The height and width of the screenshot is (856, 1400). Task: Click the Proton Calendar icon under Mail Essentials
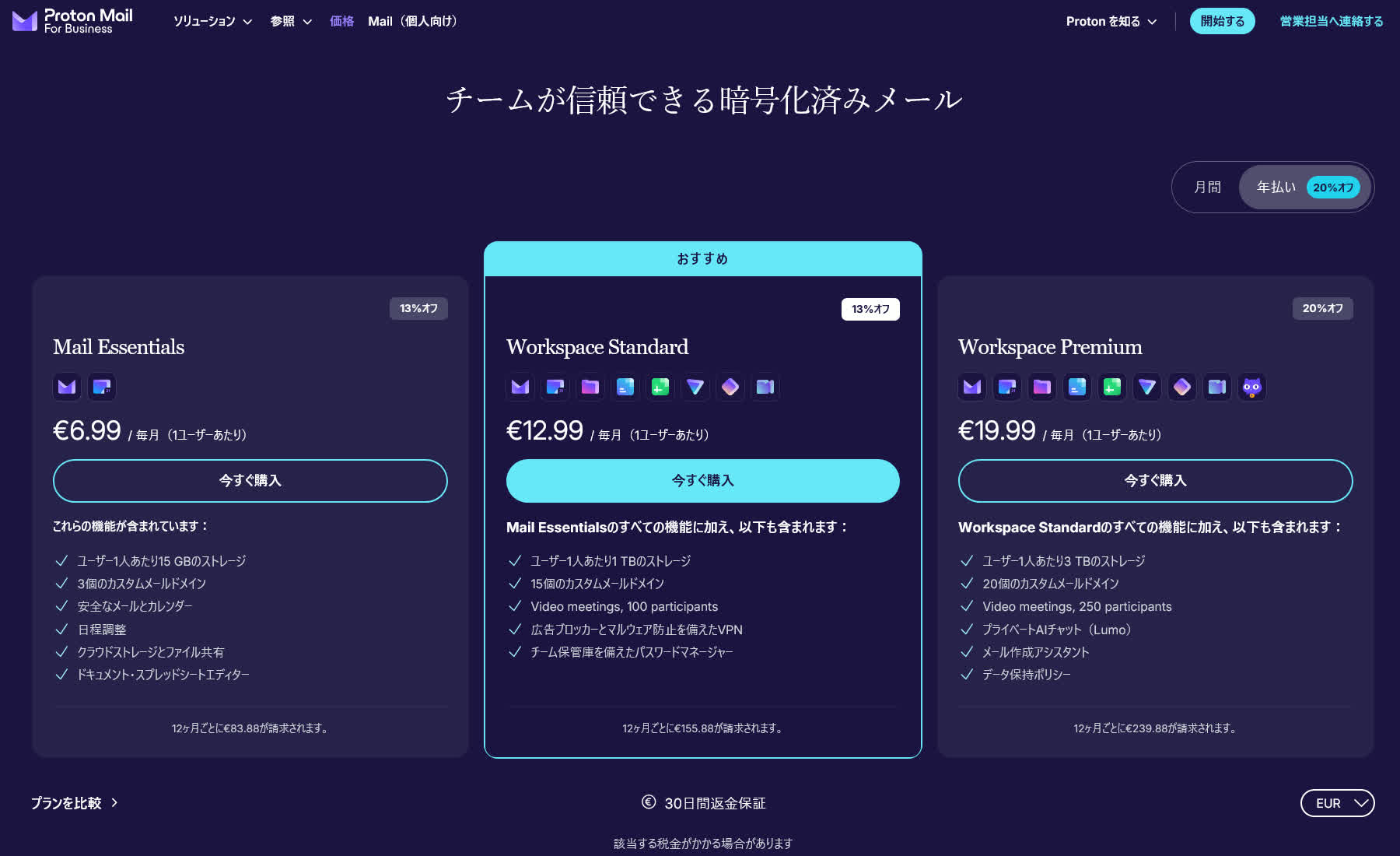101,387
